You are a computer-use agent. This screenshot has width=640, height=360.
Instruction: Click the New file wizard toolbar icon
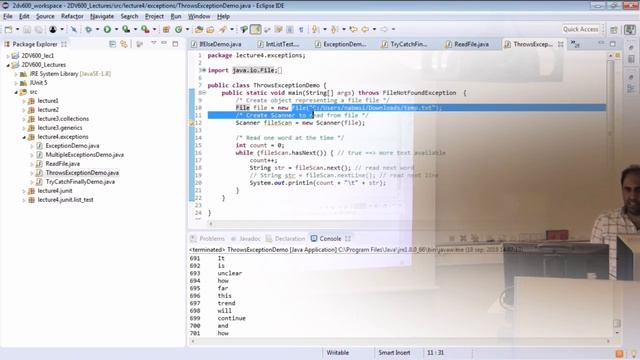pyautogui.click(x=9, y=29)
